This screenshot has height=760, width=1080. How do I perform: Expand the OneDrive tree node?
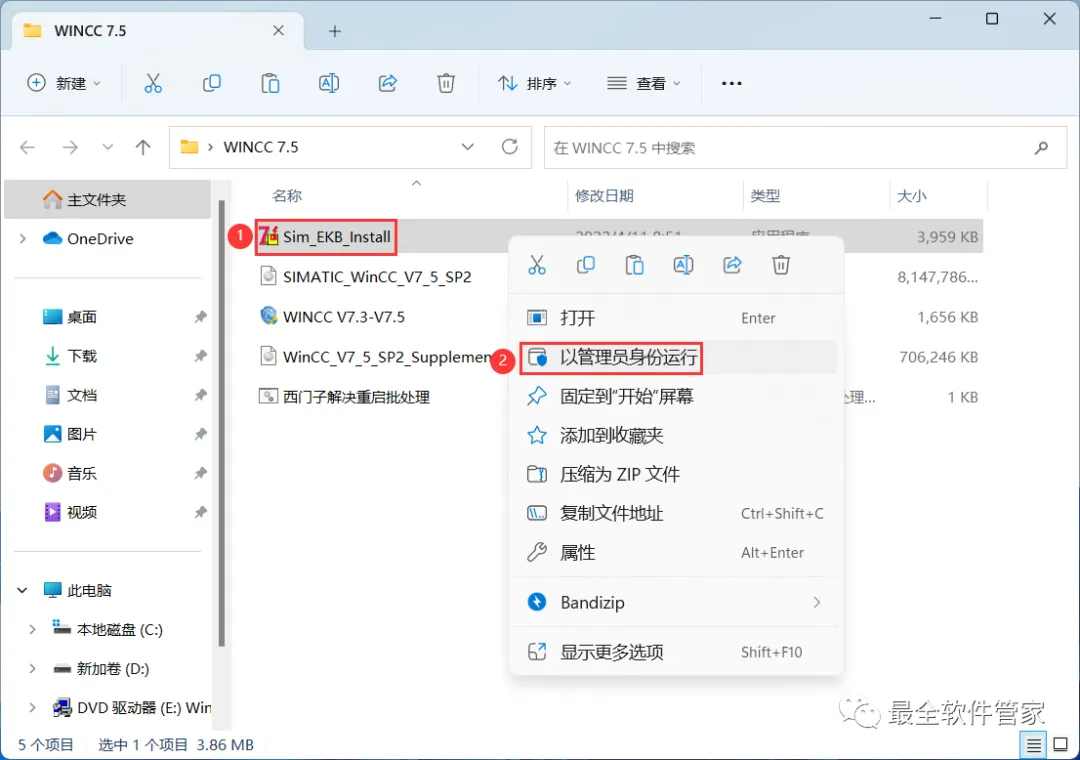[x=23, y=238]
